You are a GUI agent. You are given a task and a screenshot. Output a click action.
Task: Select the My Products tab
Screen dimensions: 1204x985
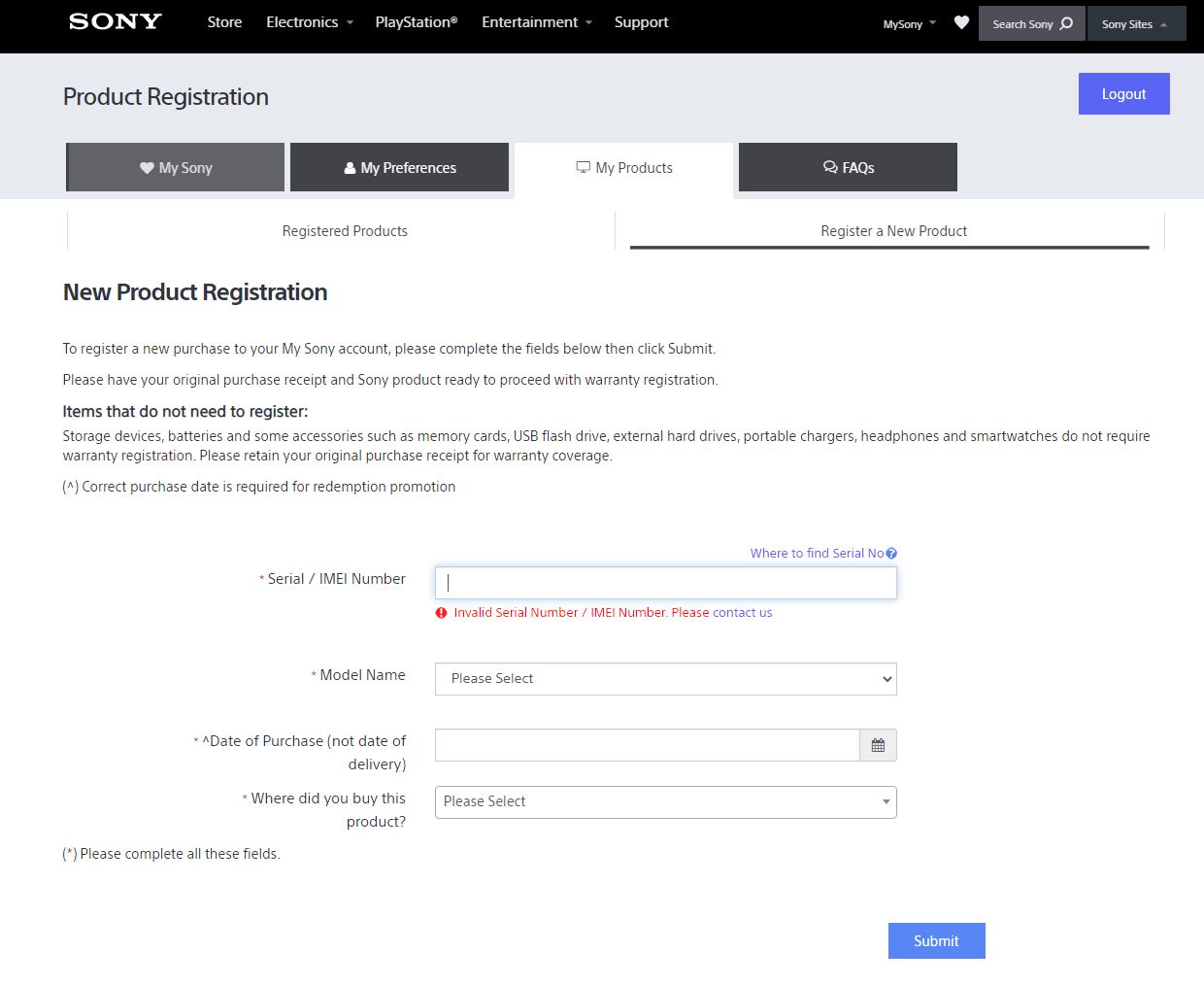pos(623,168)
